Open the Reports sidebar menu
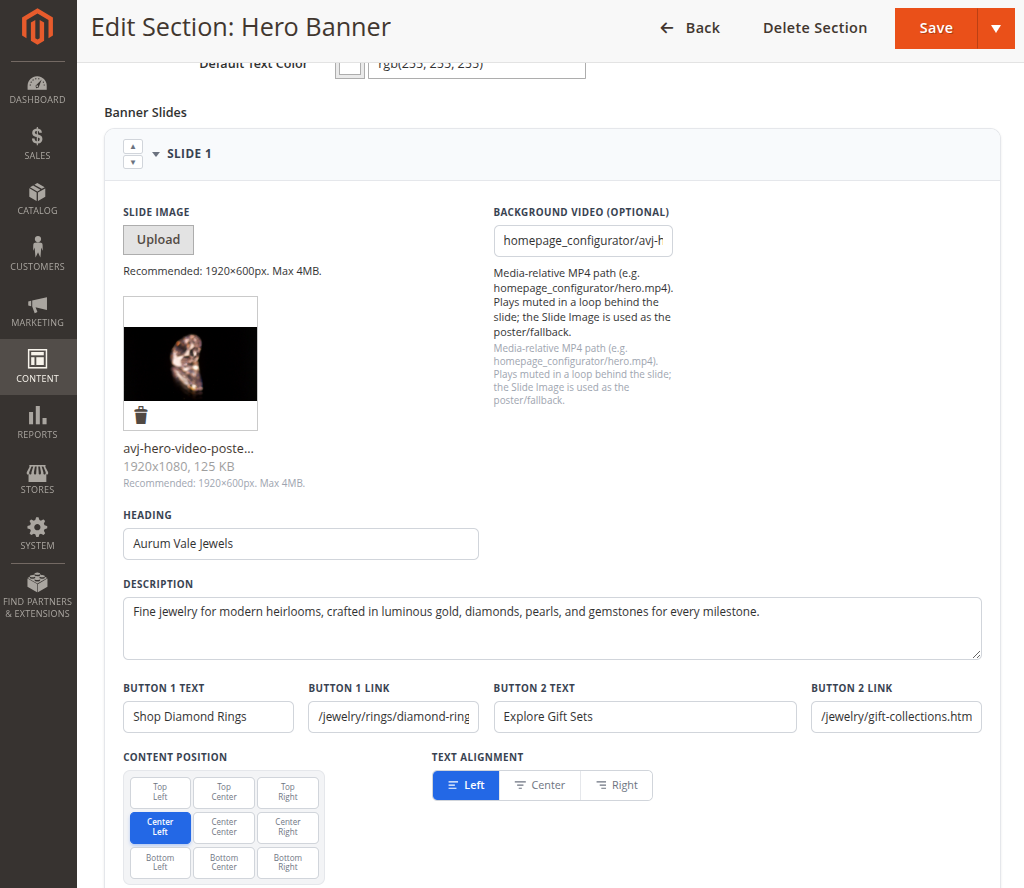Screen dimensions: 1024x888 coord(37,423)
